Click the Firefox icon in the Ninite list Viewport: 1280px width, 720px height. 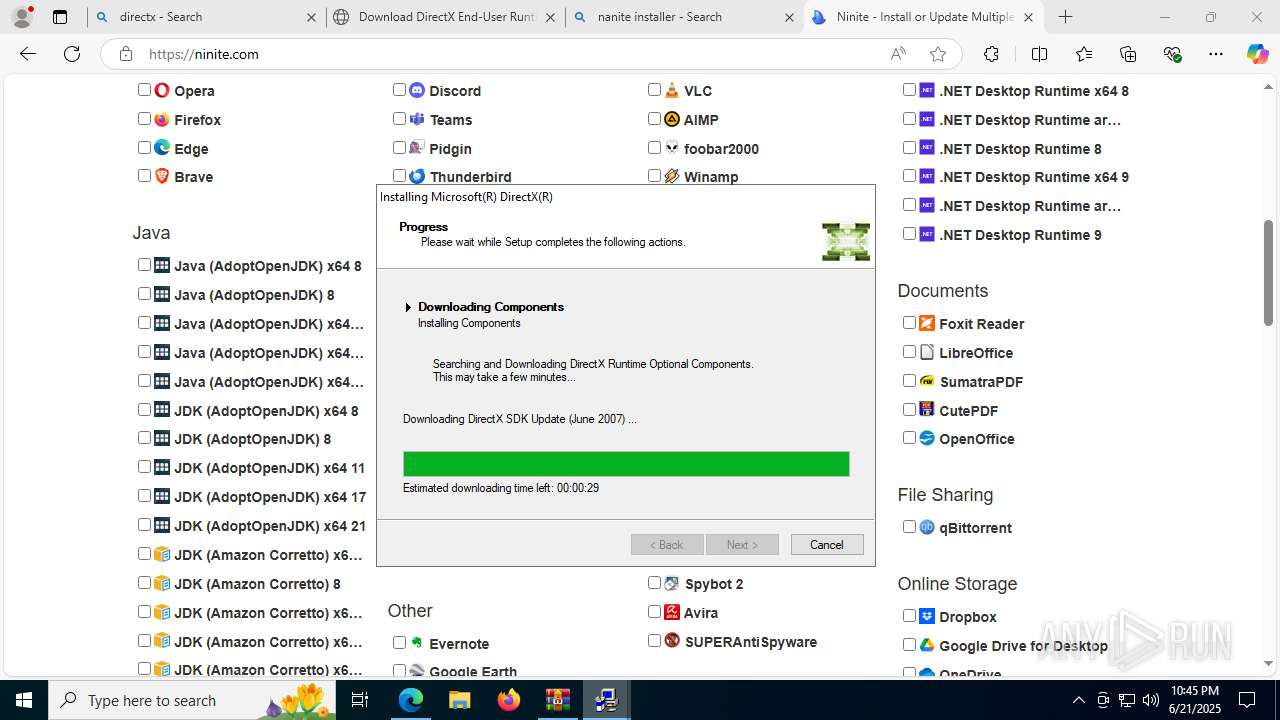click(162, 119)
